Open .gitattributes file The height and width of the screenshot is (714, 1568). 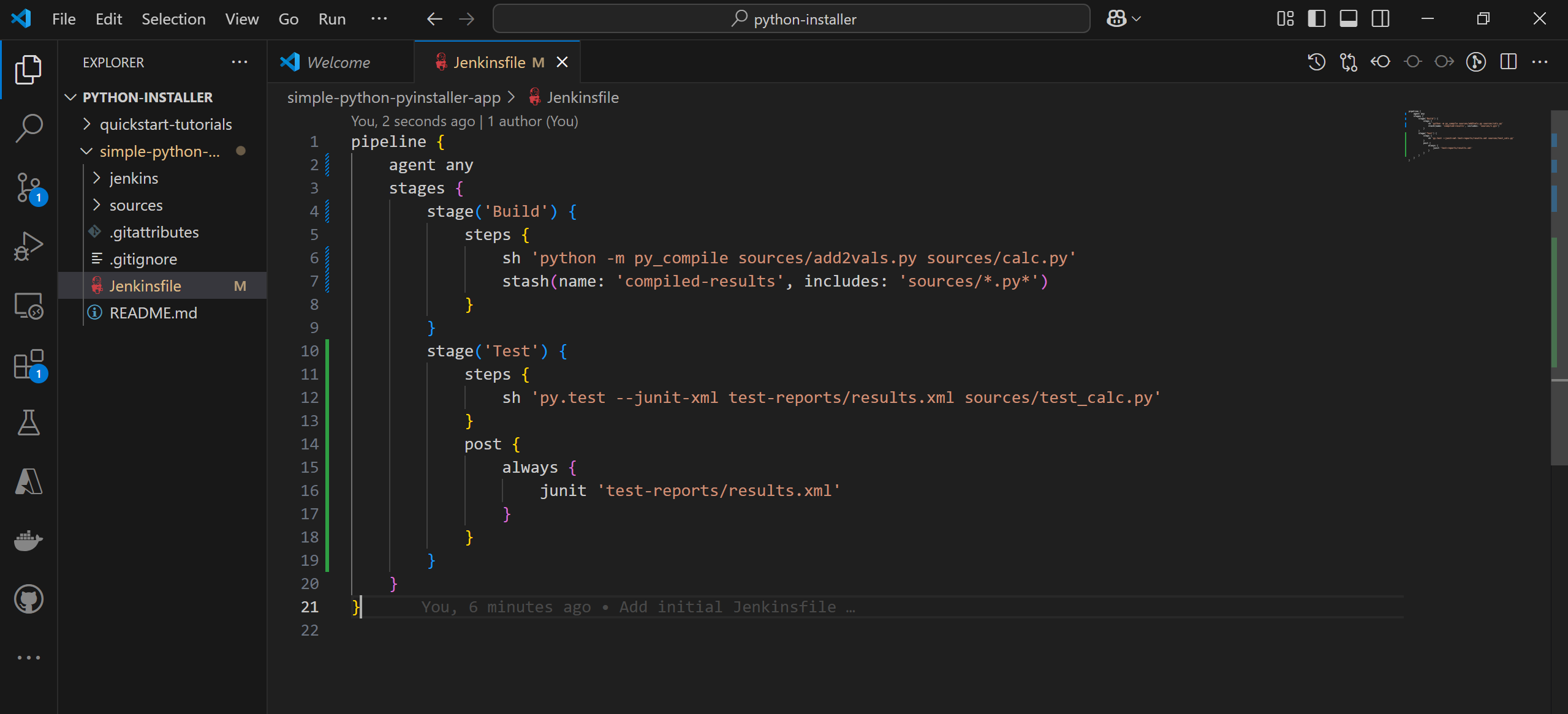tap(162, 232)
